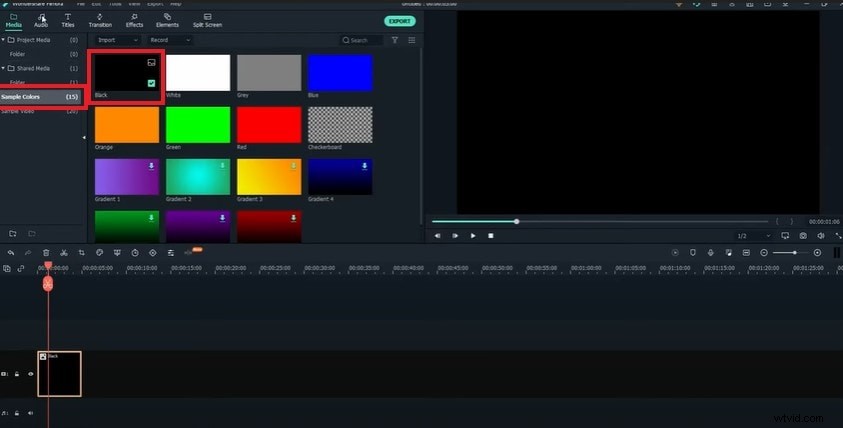Switch to the Audio tab
The width and height of the screenshot is (843, 428).
41,20
